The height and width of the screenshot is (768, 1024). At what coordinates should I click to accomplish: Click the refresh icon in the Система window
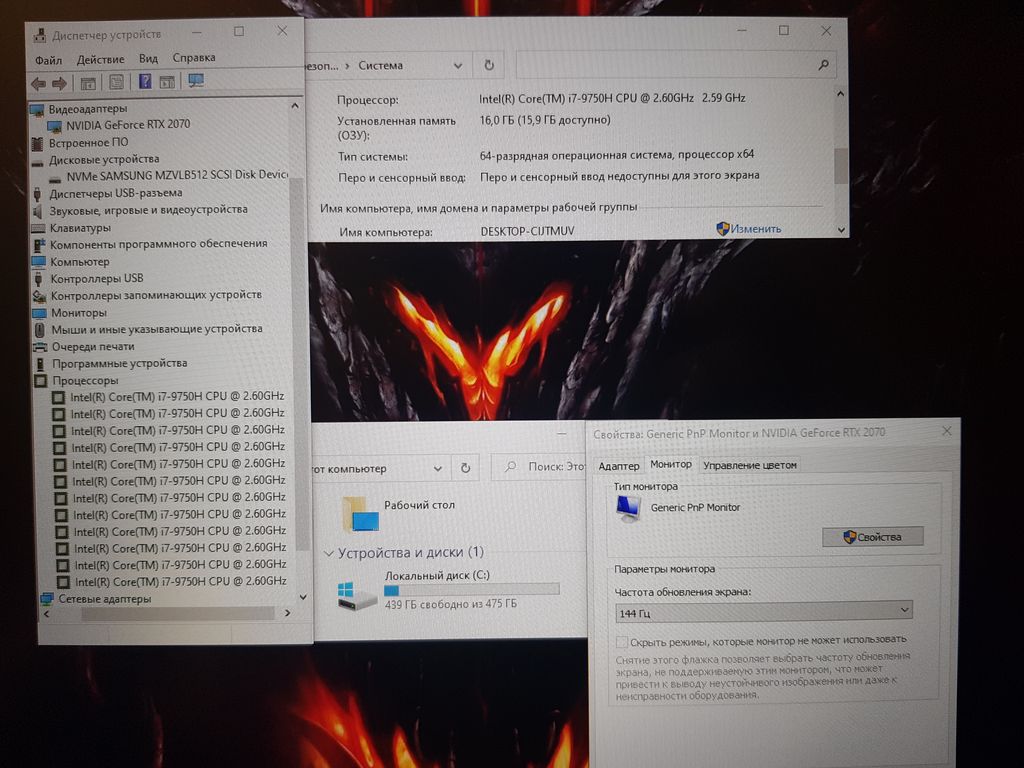489,65
